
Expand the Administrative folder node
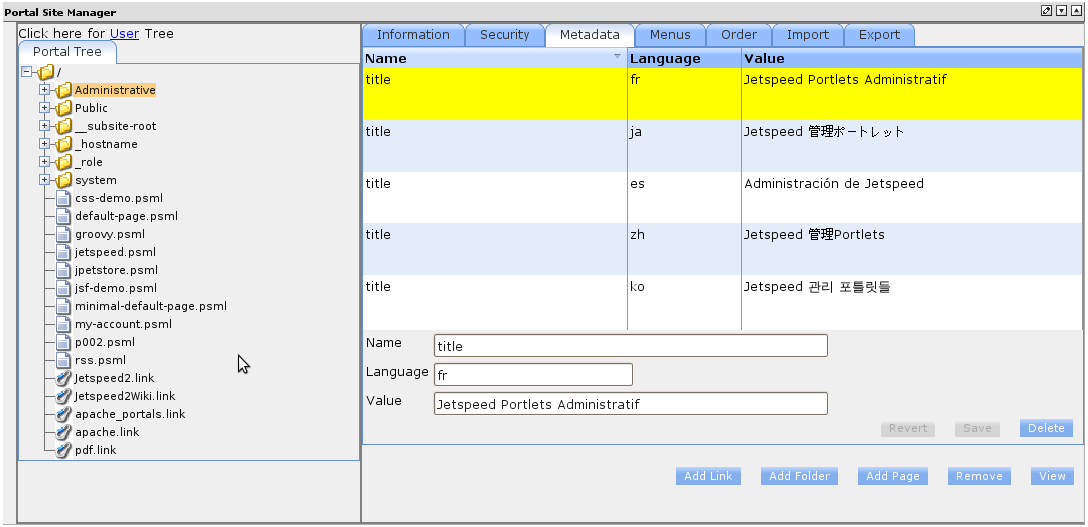[45, 91]
